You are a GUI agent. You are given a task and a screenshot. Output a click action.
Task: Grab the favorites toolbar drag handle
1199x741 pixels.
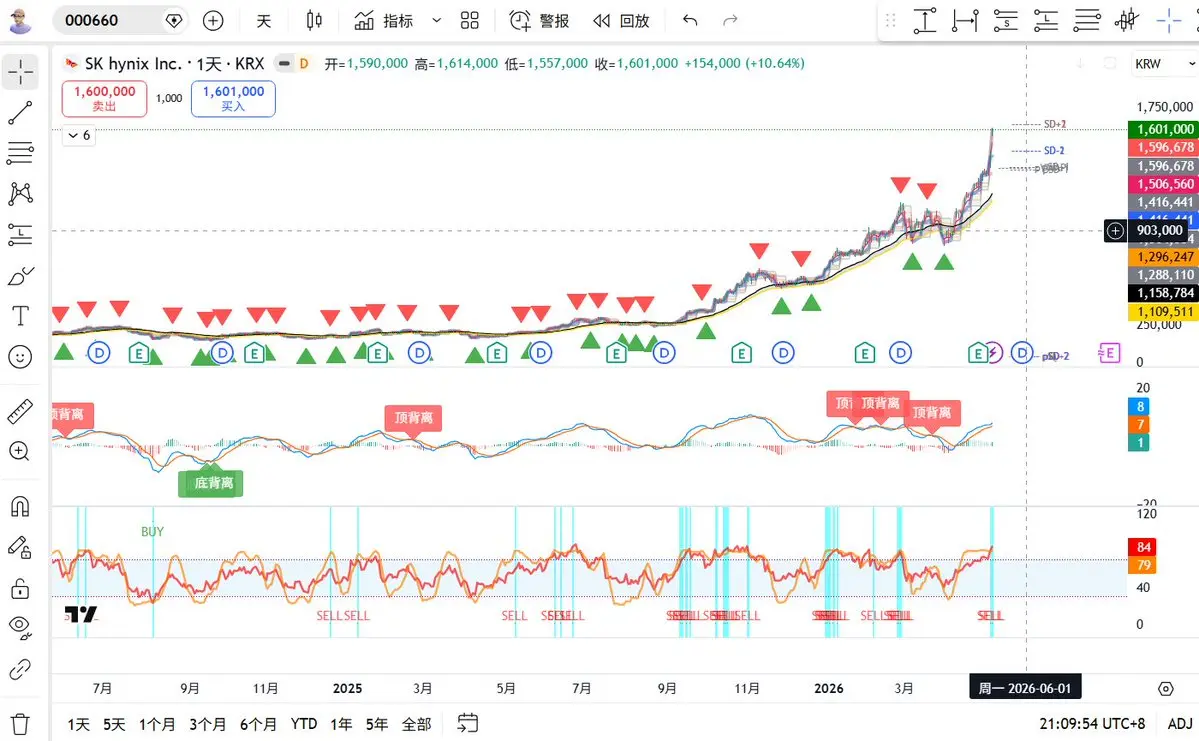click(x=890, y=21)
